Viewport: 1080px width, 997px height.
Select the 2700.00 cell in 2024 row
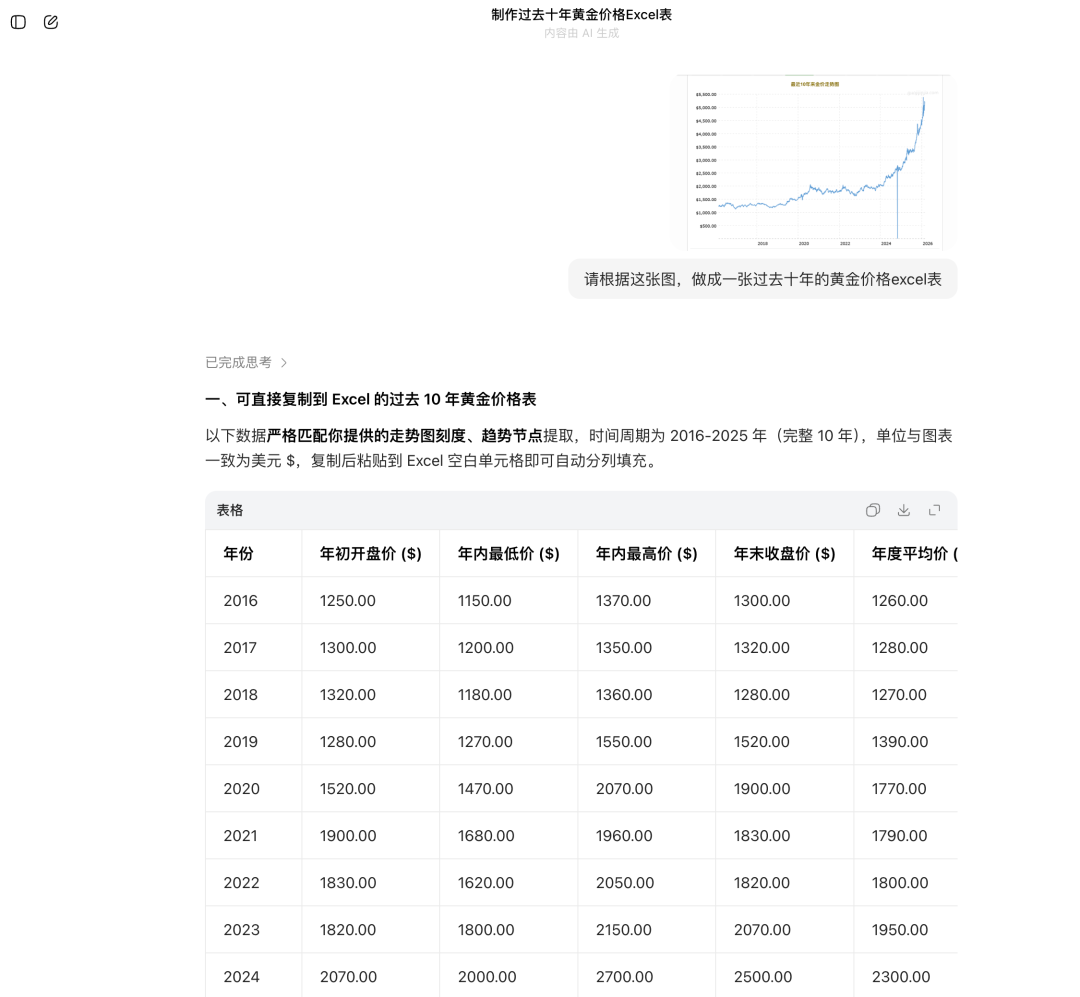[x=625, y=977]
